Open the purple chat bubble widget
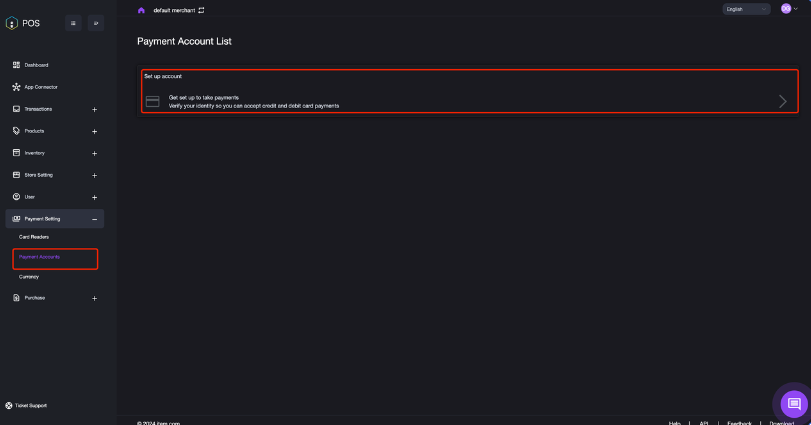811x425 pixels. tap(794, 403)
